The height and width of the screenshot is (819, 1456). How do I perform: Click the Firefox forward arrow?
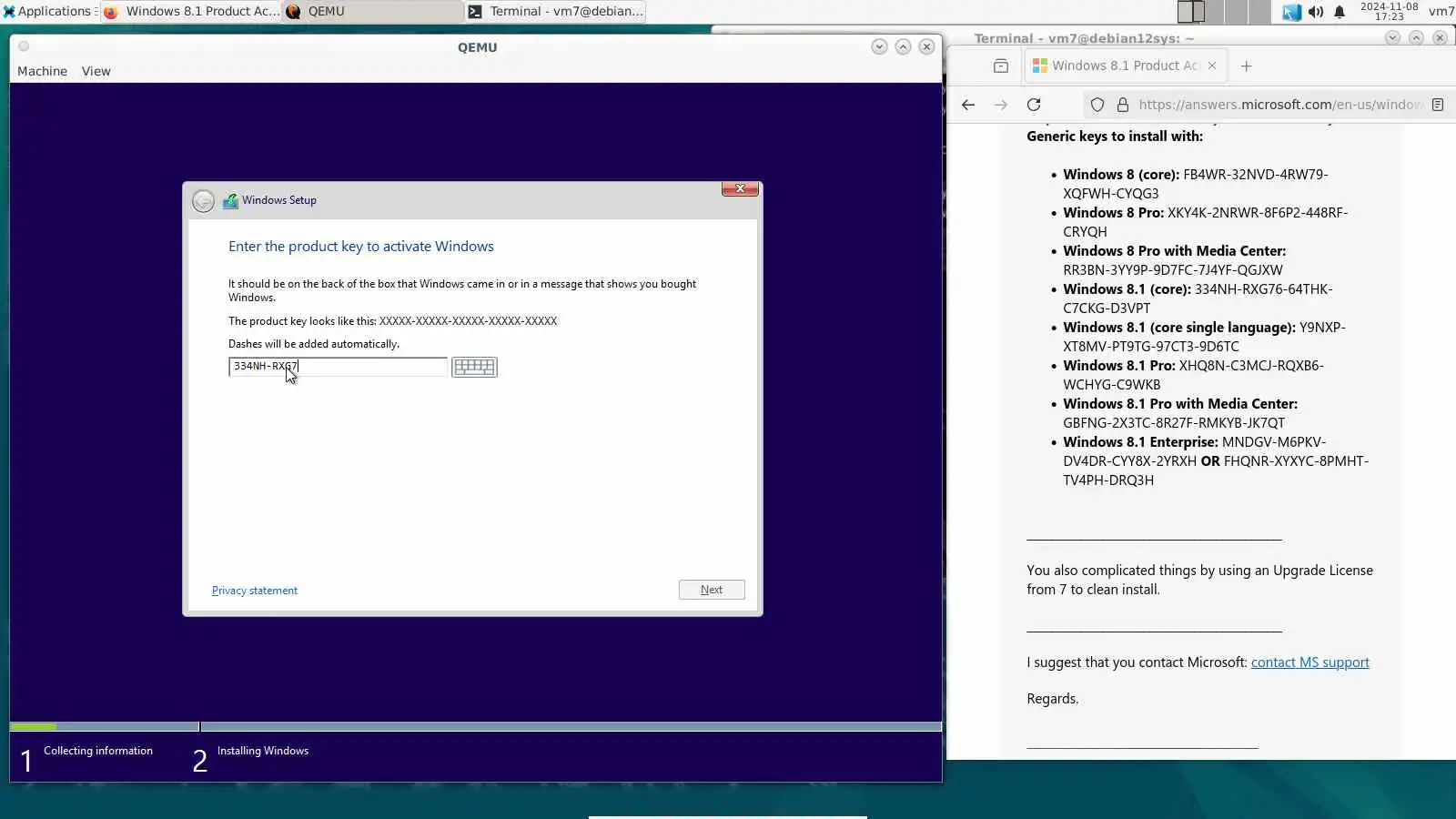click(x=1001, y=105)
